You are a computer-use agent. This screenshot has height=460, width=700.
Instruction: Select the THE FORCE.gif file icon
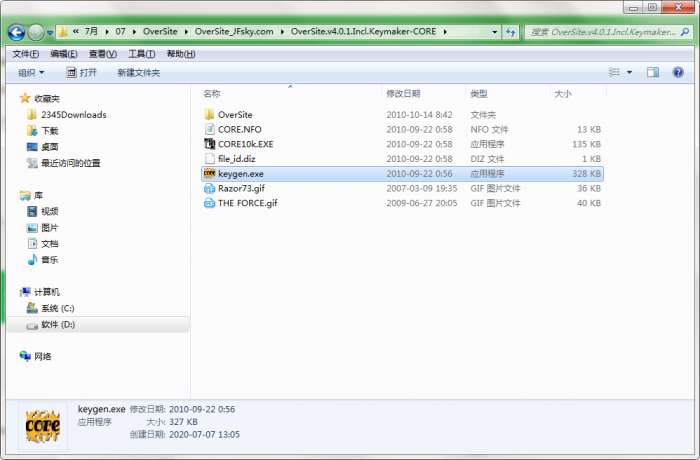(x=209, y=203)
